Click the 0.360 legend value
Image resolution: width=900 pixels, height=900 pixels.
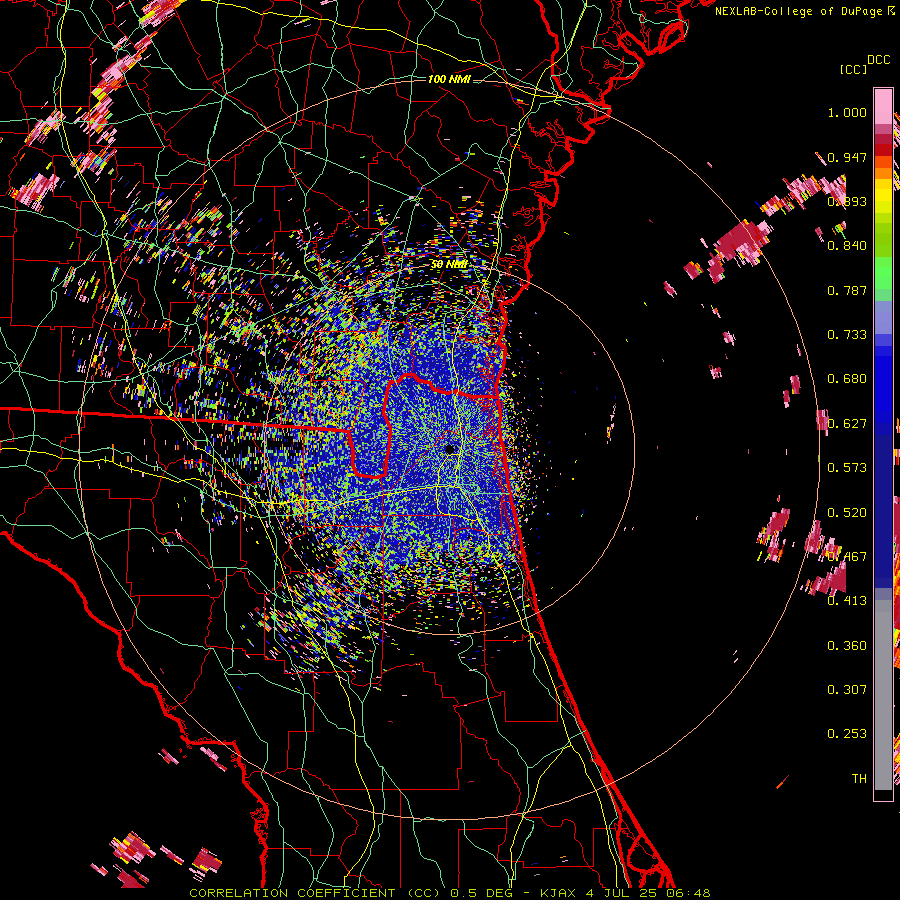click(x=847, y=646)
